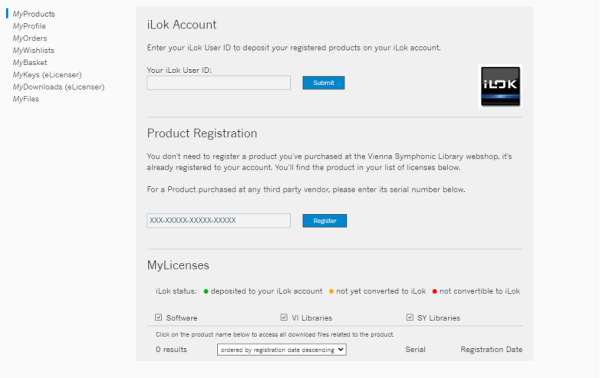This screenshot has height=378, width=600.
Task: Click the Product Registration heading
Action: click(x=202, y=133)
